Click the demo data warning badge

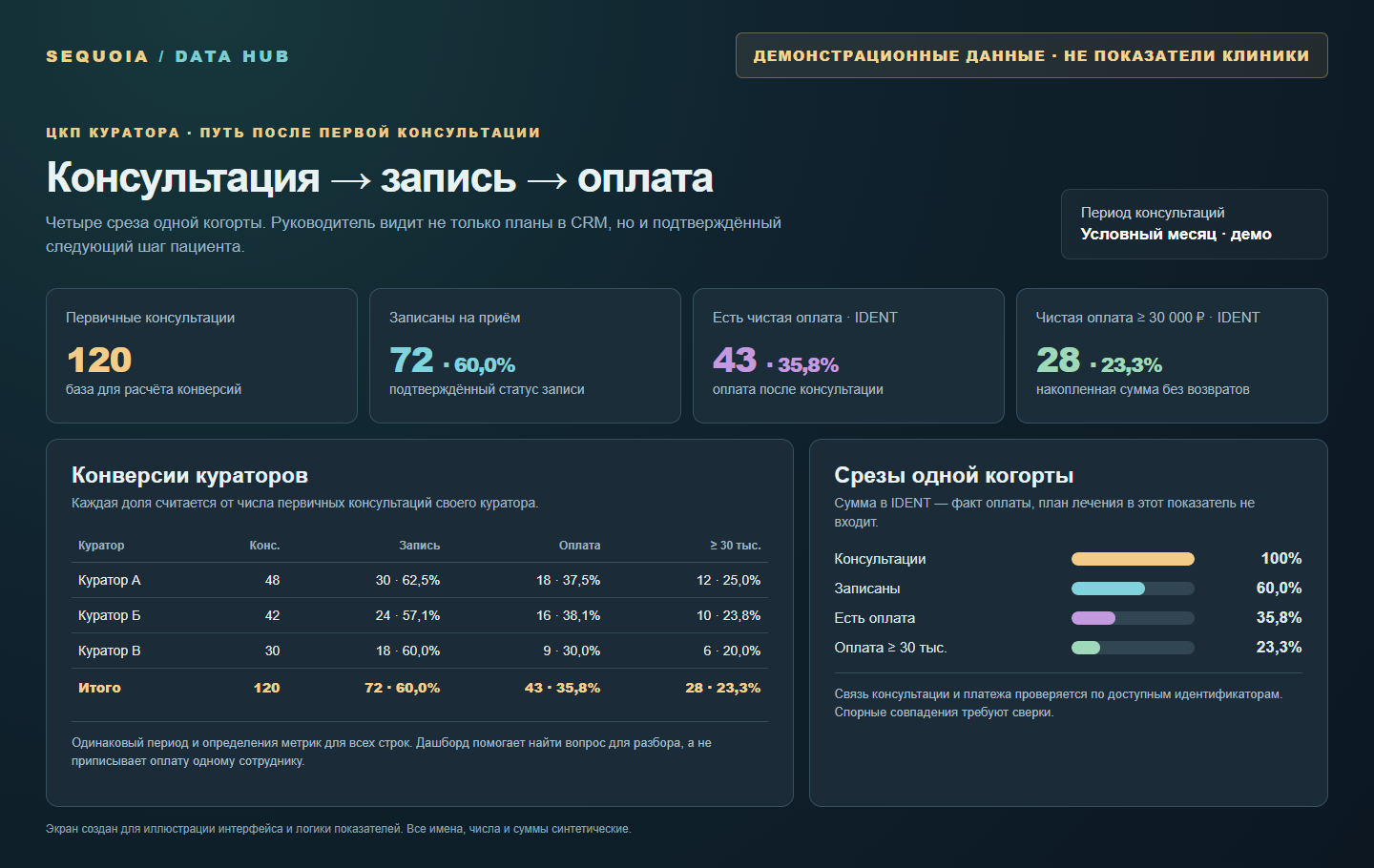click(1031, 55)
